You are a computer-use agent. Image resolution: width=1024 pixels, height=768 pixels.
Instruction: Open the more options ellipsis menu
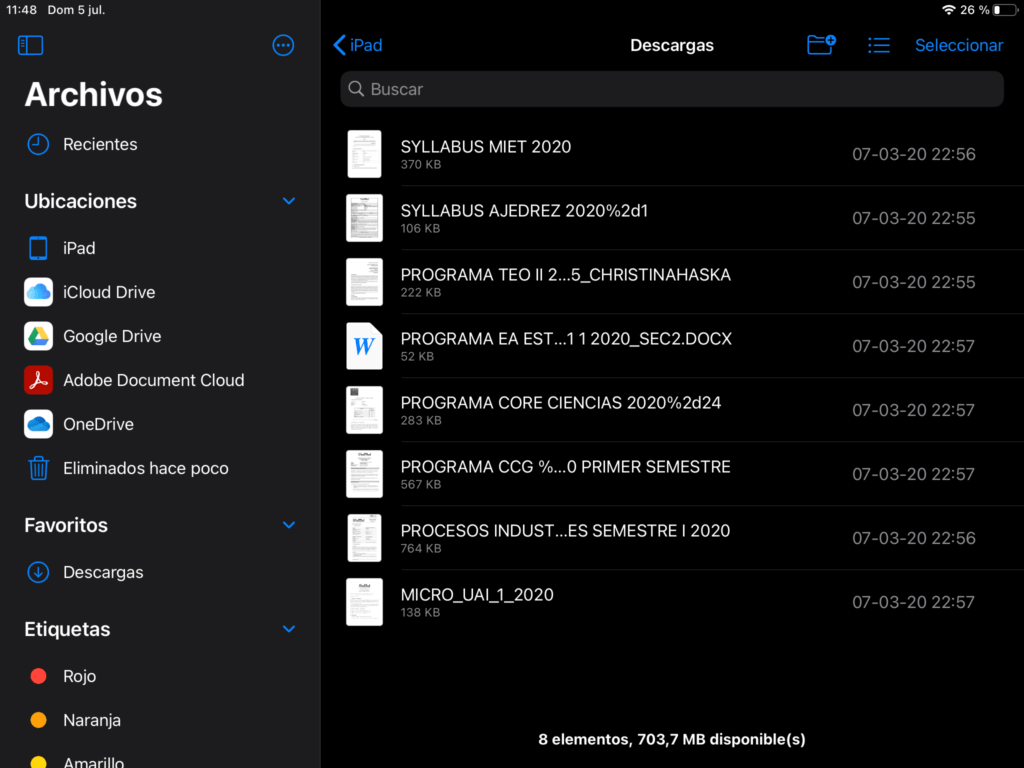(283, 45)
